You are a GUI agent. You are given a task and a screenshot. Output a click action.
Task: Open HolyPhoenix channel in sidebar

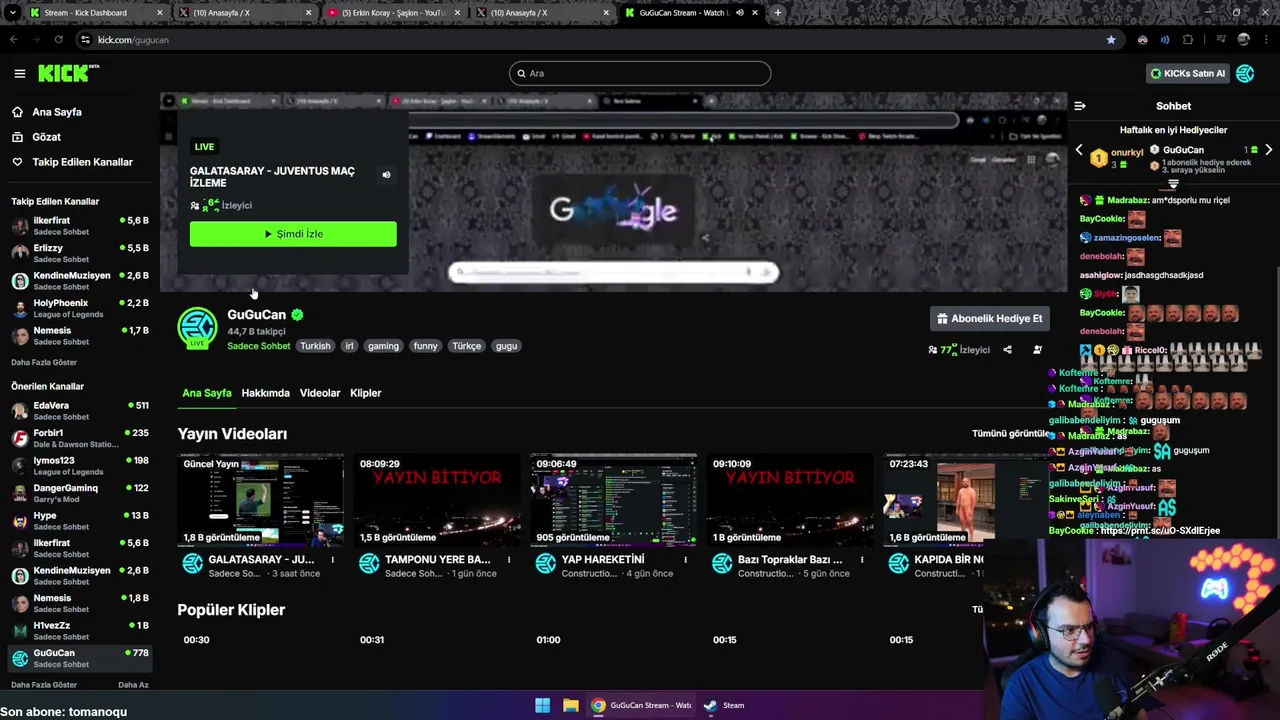pos(80,308)
